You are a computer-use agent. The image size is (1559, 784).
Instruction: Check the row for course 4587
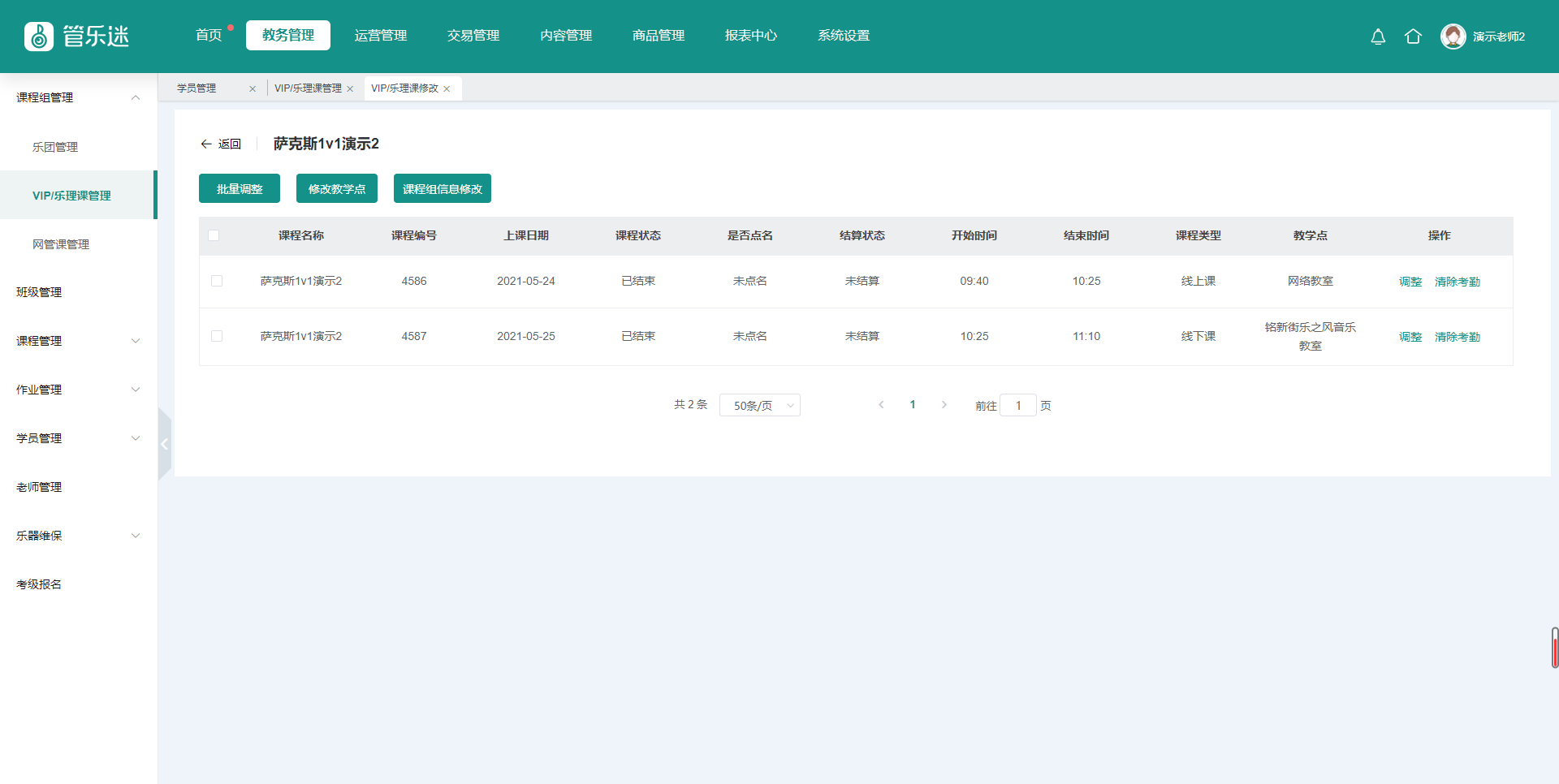pyautogui.click(x=217, y=336)
